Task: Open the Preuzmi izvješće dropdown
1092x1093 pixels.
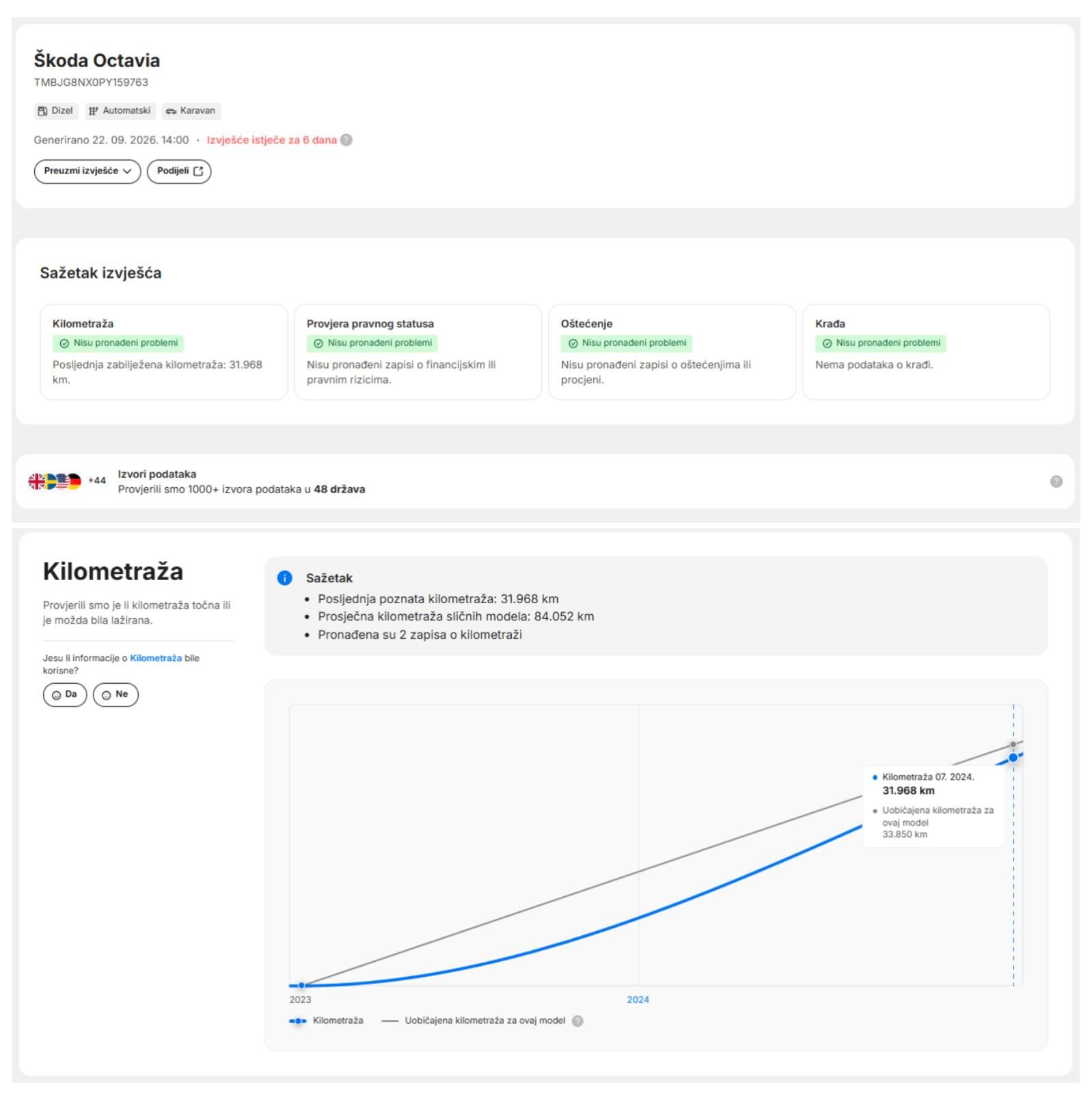Action: (87, 171)
